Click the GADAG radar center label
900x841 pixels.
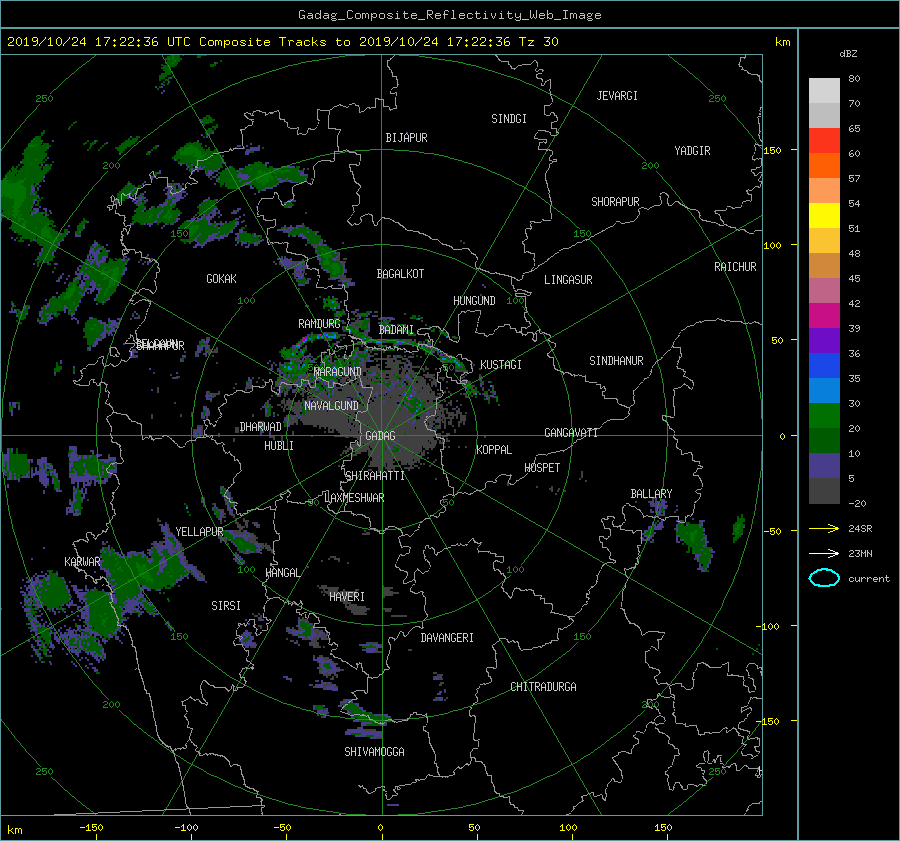(x=380, y=436)
